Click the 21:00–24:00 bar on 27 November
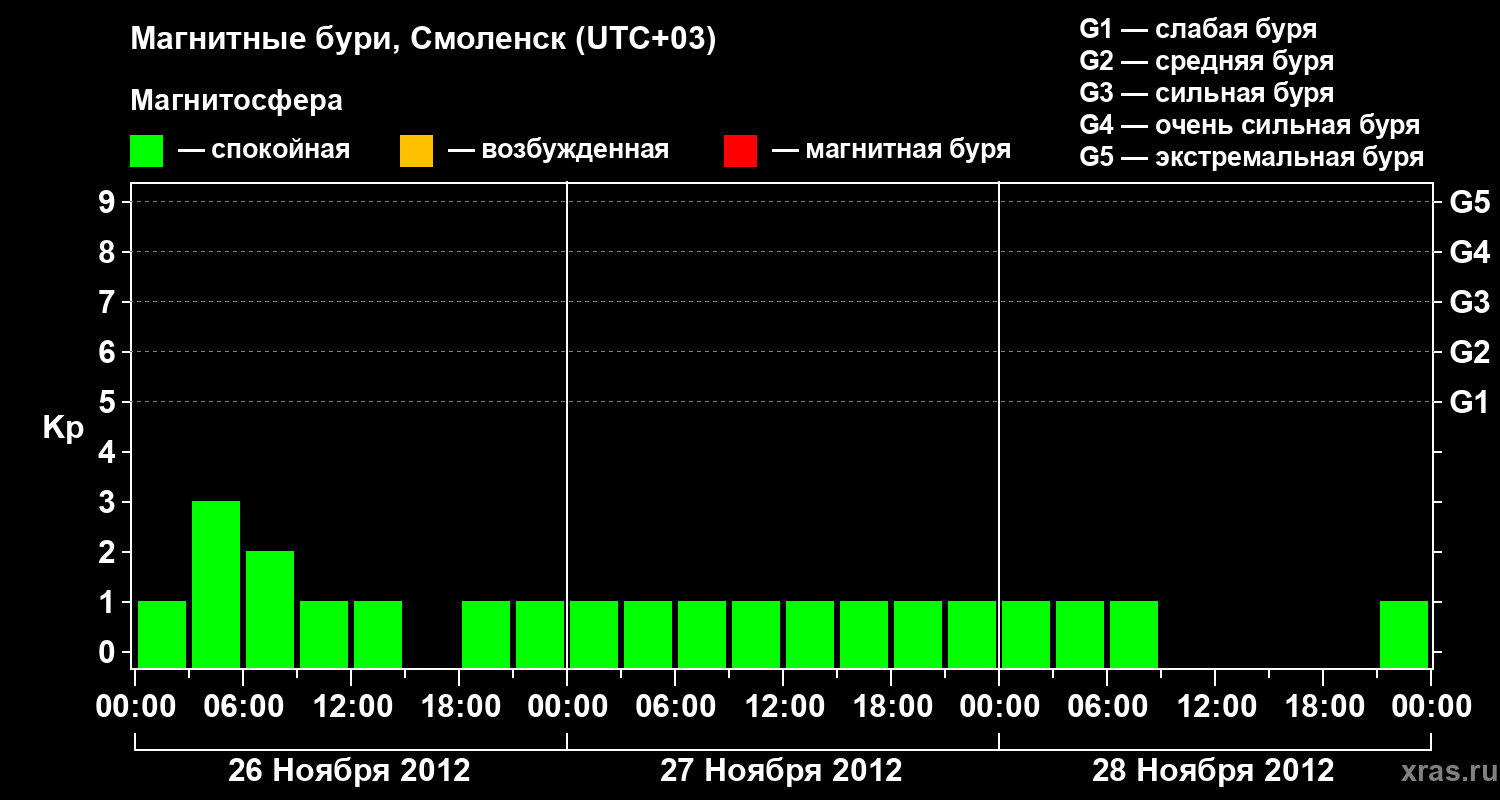This screenshot has height=800, width=1500. 972,634
